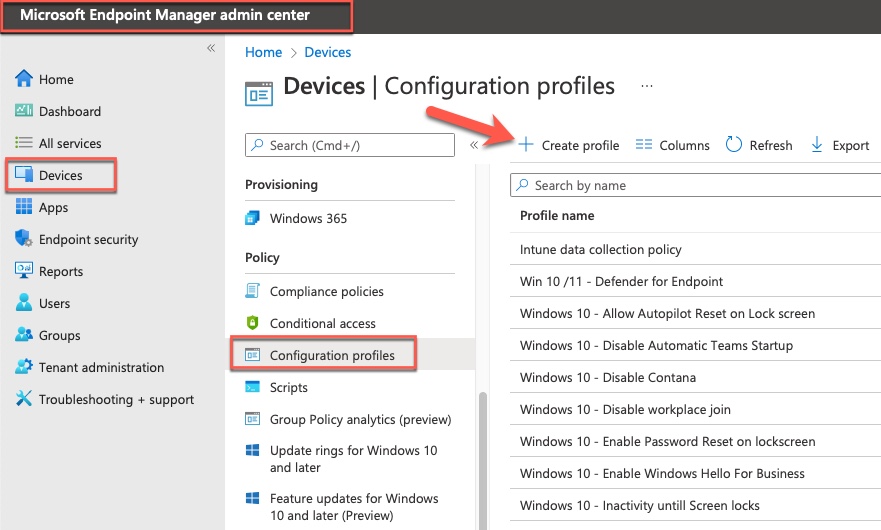
Task: Click the All services list icon
Action: (24, 143)
